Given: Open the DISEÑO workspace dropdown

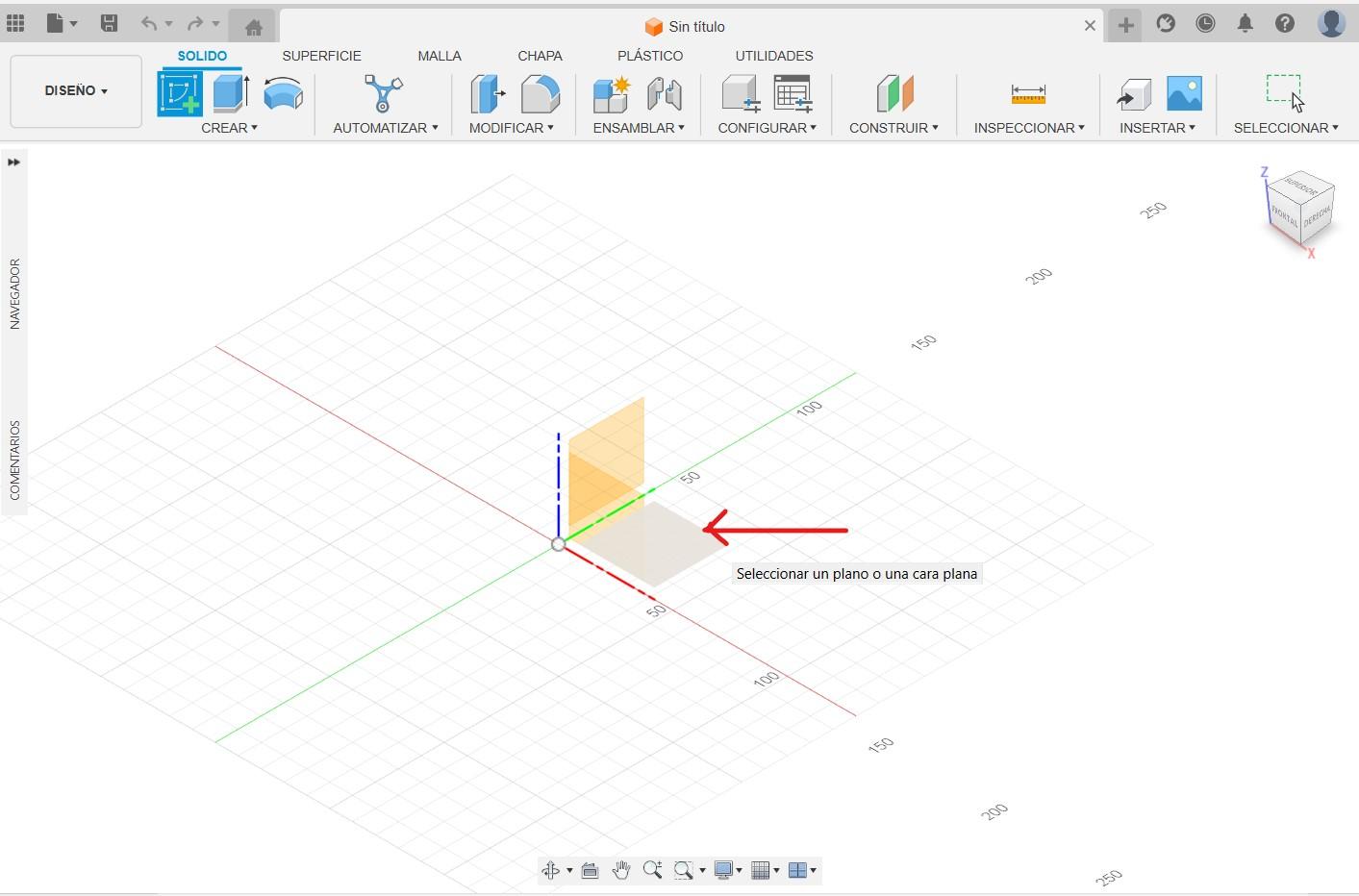Looking at the screenshot, I should tap(76, 91).
